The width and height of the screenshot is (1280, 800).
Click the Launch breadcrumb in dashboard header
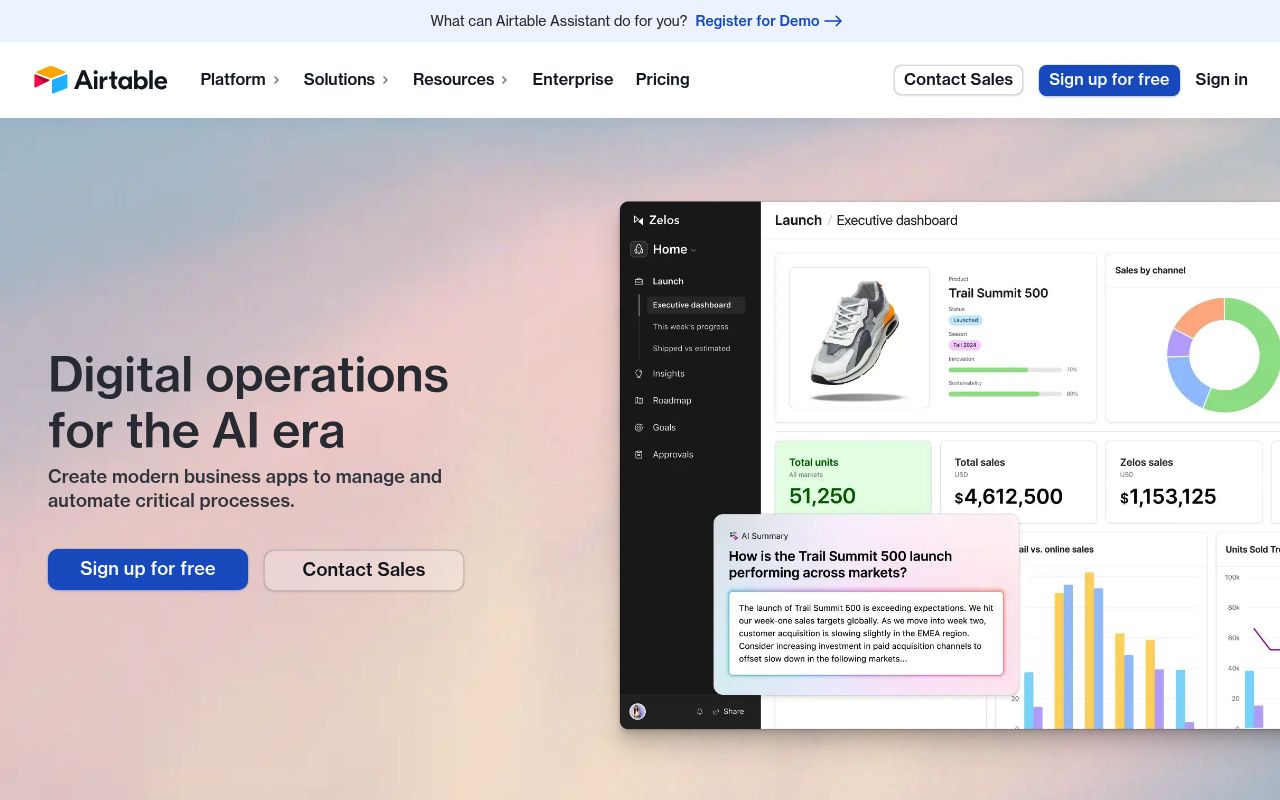tap(798, 220)
